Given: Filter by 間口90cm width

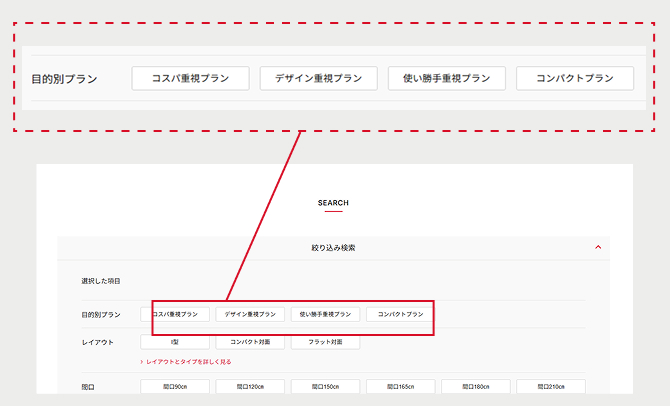Looking at the screenshot, I should coord(175,386).
